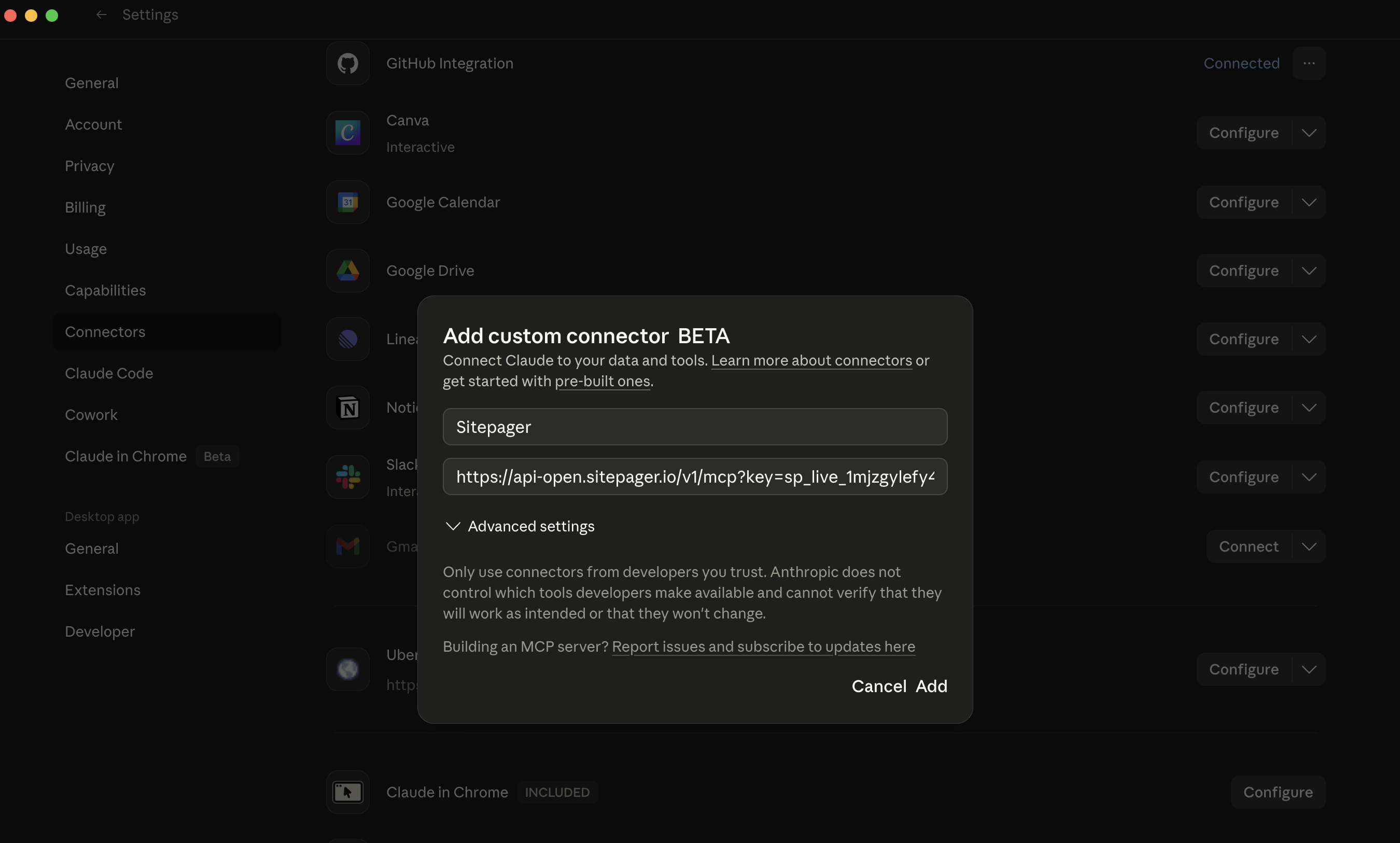Image resolution: width=1400 pixels, height=843 pixels.
Task: Click the Canva connector icon
Action: (x=347, y=133)
